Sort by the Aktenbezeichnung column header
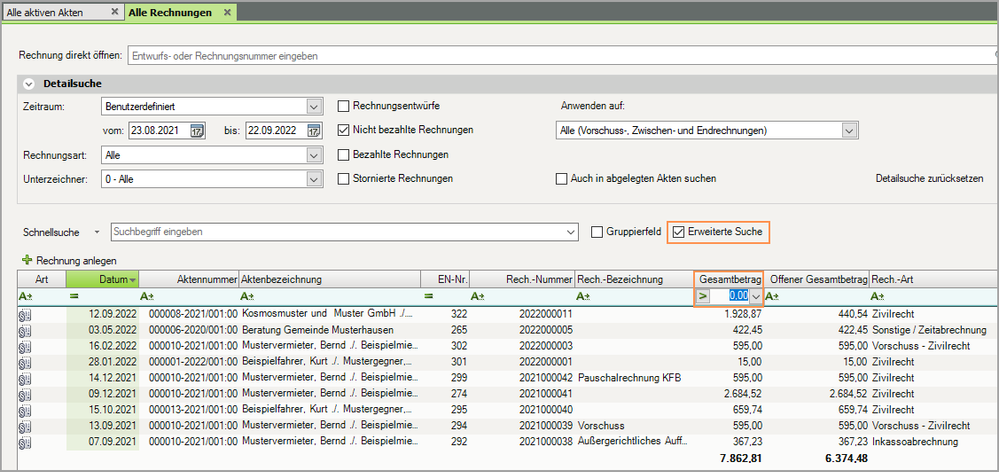Screen dimensions: 999x472 point(329,280)
